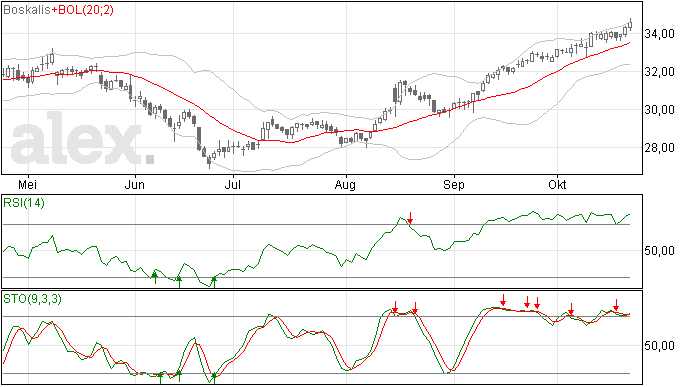Click the +BOL(20;2) indicator label

82,10
